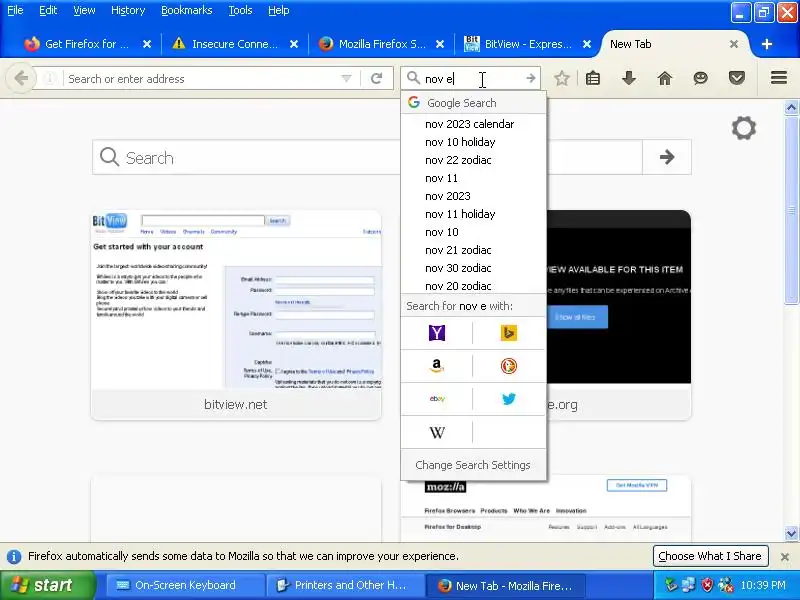
Task: Search with Yahoo engine icon
Action: pyautogui.click(x=437, y=333)
